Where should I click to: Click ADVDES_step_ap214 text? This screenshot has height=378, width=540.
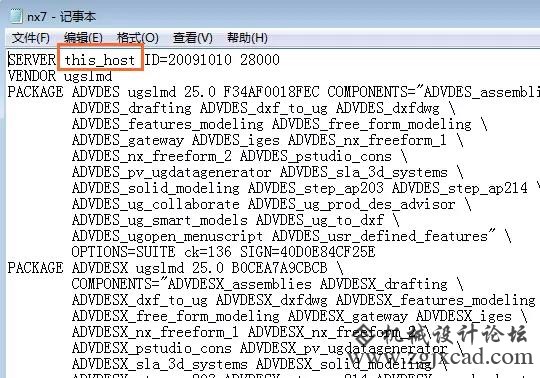click(x=459, y=189)
